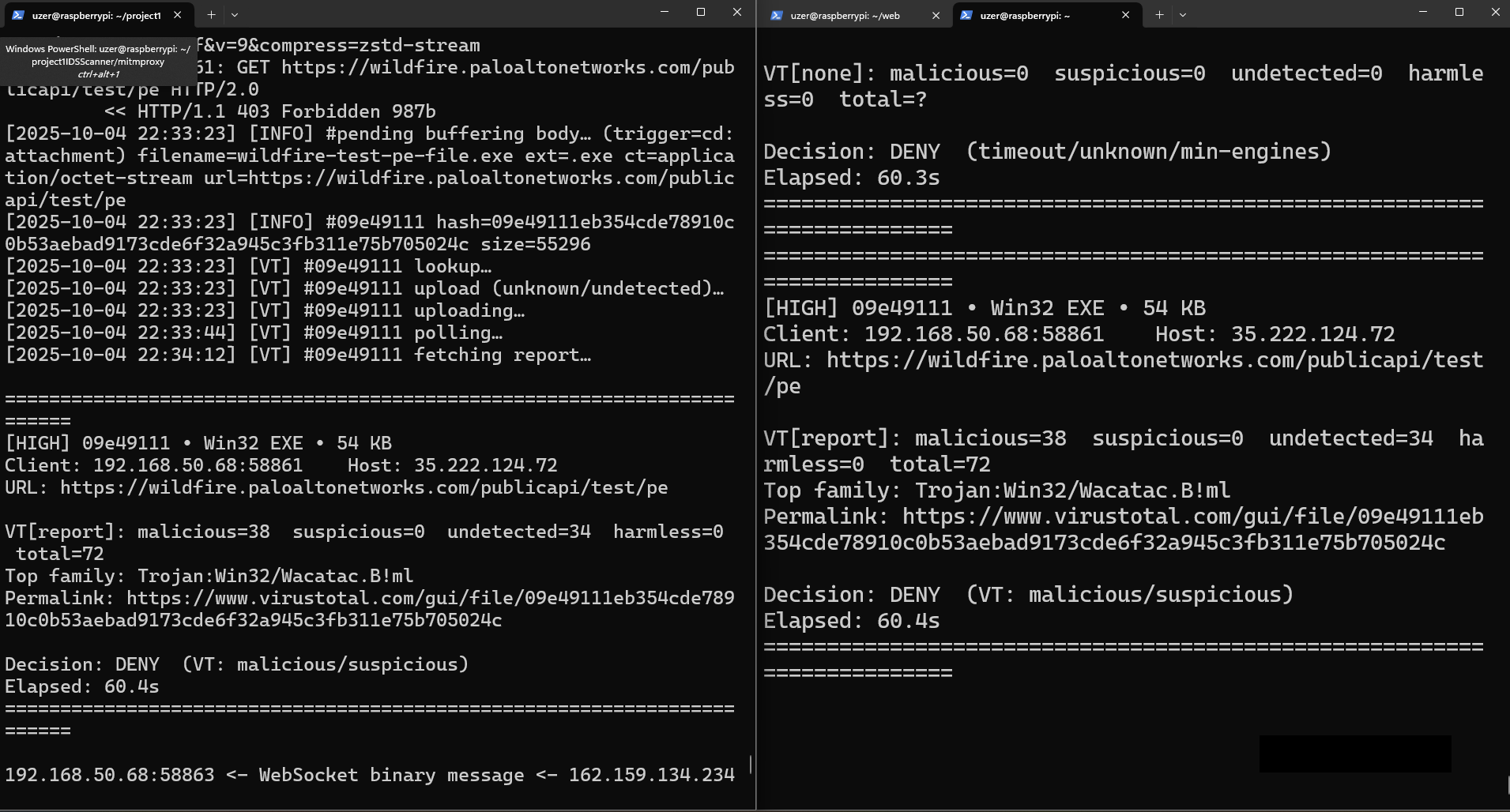
Task: Close the project1 terminal tab
Action: point(178,15)
